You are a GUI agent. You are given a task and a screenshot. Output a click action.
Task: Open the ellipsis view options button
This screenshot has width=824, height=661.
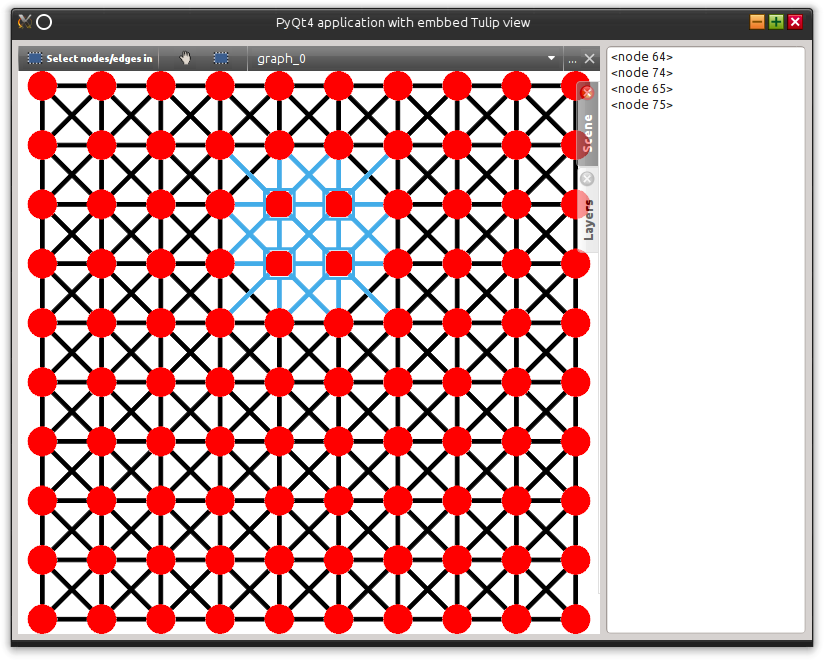(x=572, y=59)
